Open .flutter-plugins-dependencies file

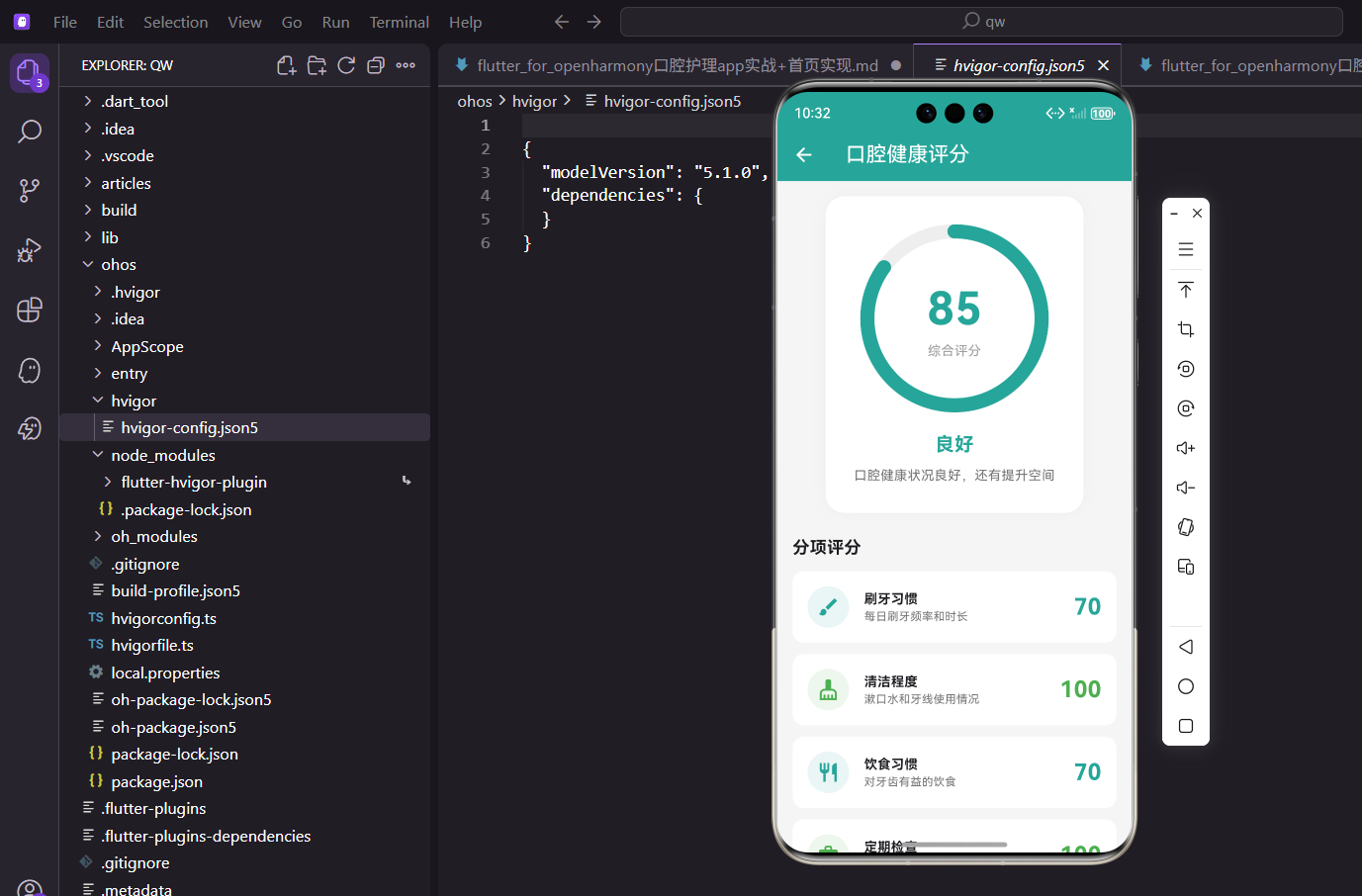(x=245, y=836)
